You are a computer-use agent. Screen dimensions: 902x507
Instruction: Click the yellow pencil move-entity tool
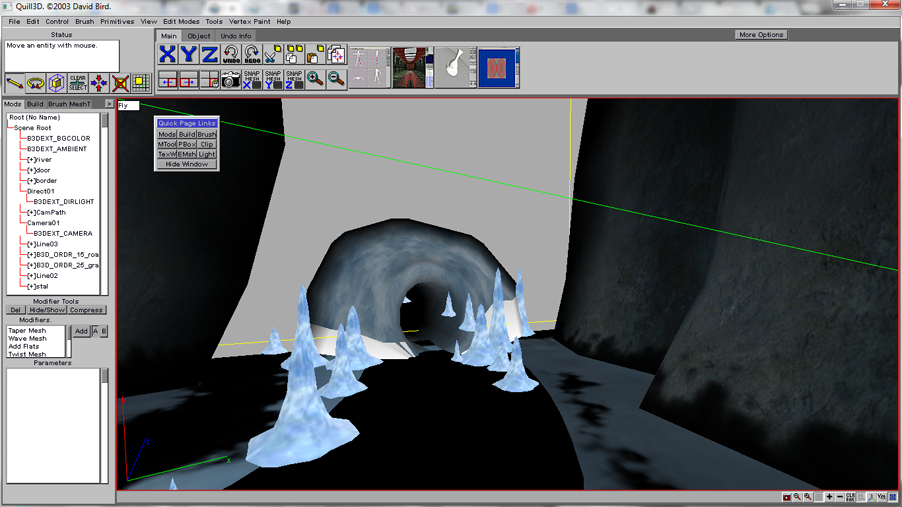pos(15,83)
